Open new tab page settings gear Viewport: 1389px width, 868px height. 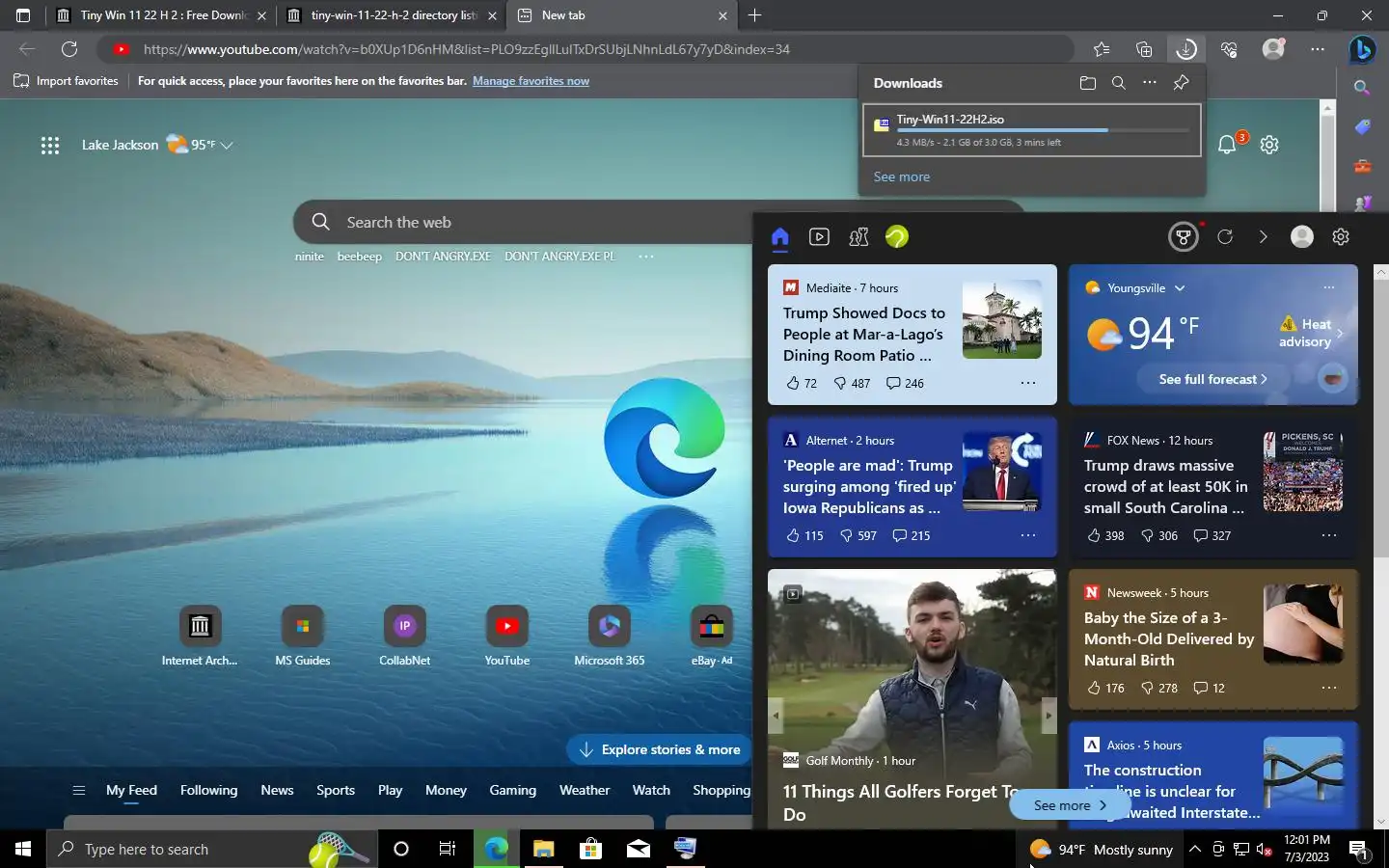pyautogui.click(x=1269, y=145)
